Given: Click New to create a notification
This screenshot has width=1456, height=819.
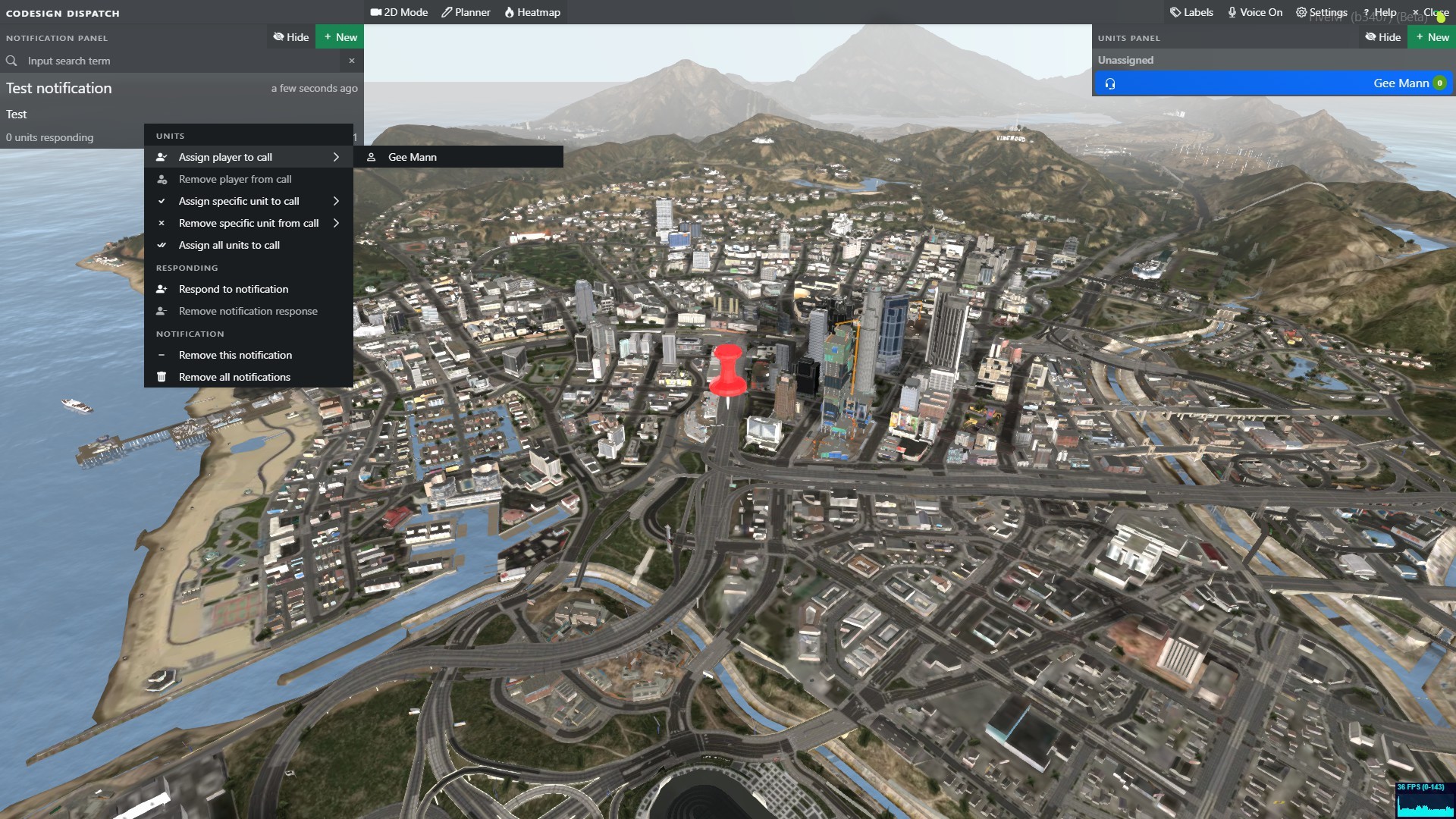Looking at the screenshot, I should pos(340,36).
